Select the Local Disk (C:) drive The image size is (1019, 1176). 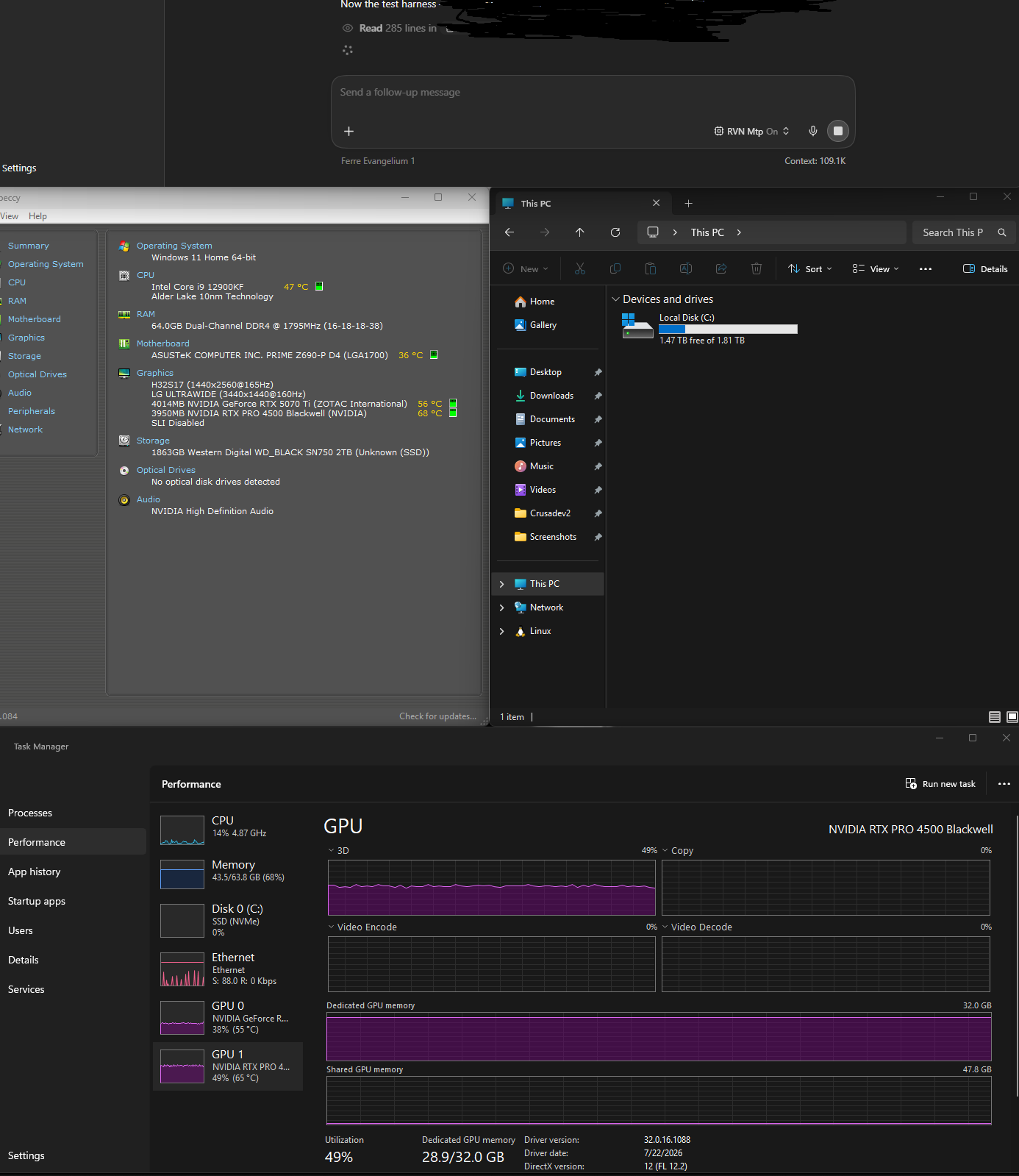click(x=709, y=329)
